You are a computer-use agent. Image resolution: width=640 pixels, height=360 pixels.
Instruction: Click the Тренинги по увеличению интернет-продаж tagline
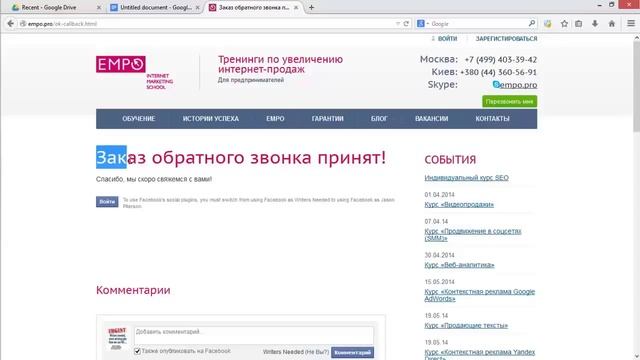tap(280, 64)
